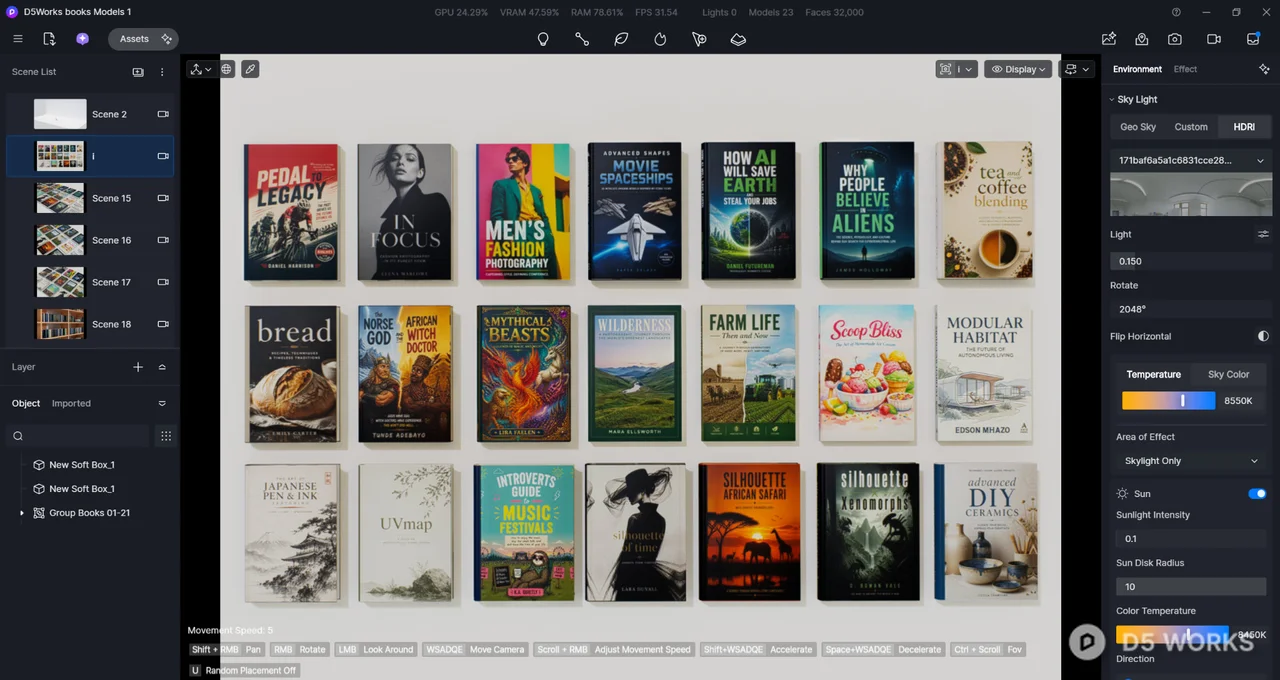Click the add layer plus icon
The height and width of the screenshot is (680, 1280).
pos(138,367)
